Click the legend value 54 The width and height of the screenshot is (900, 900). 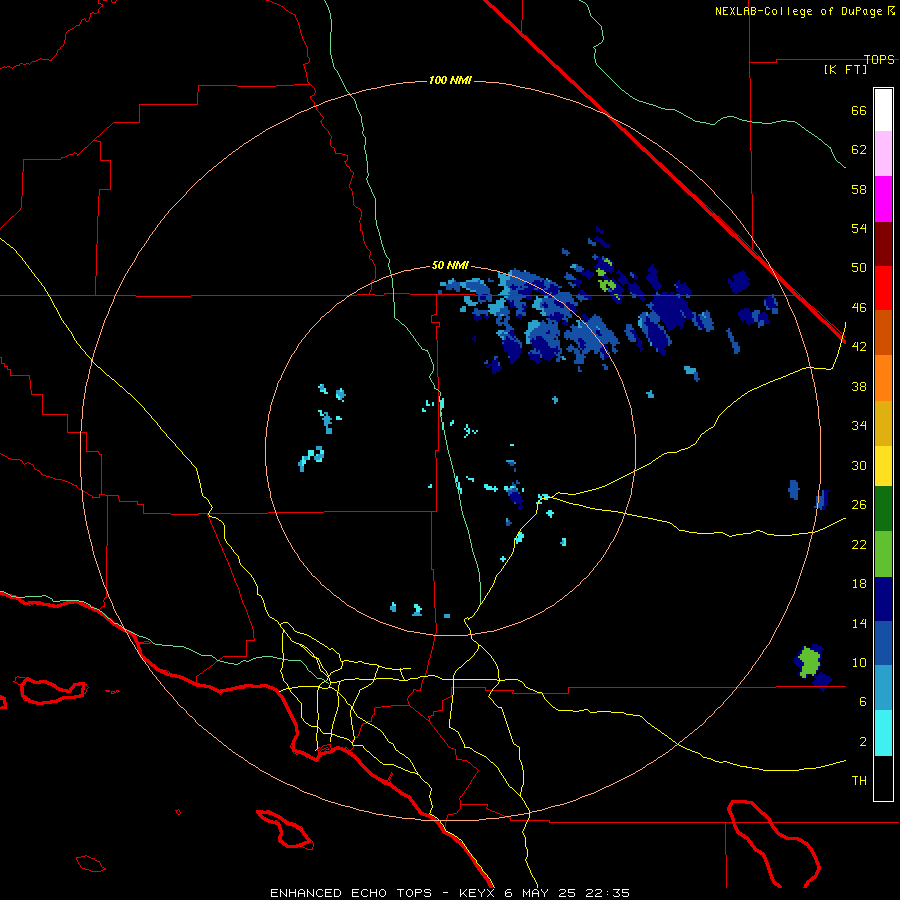(859, 228)
